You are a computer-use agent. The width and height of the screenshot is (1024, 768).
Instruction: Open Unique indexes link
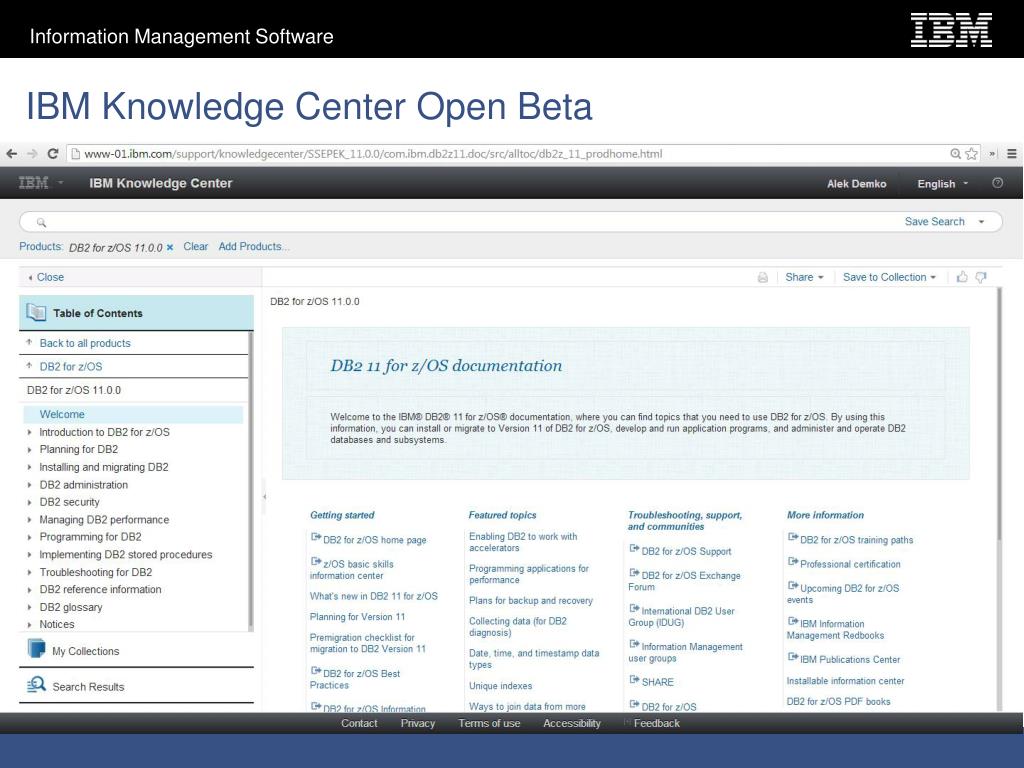[500, 686]
